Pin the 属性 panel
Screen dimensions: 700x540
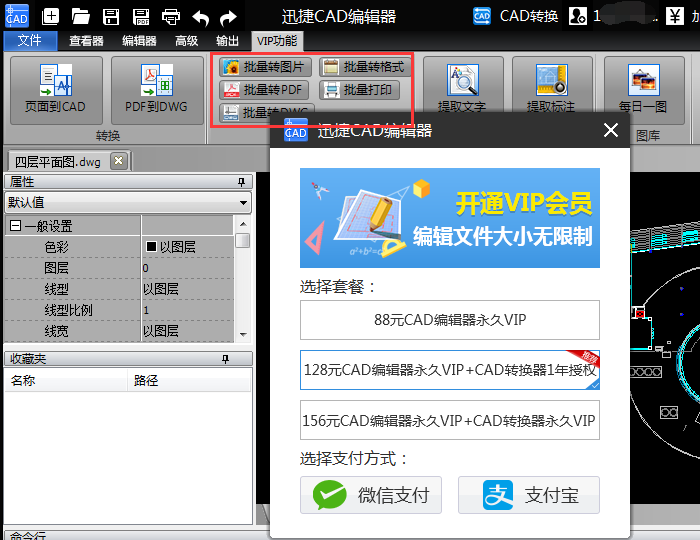[242, 182]
